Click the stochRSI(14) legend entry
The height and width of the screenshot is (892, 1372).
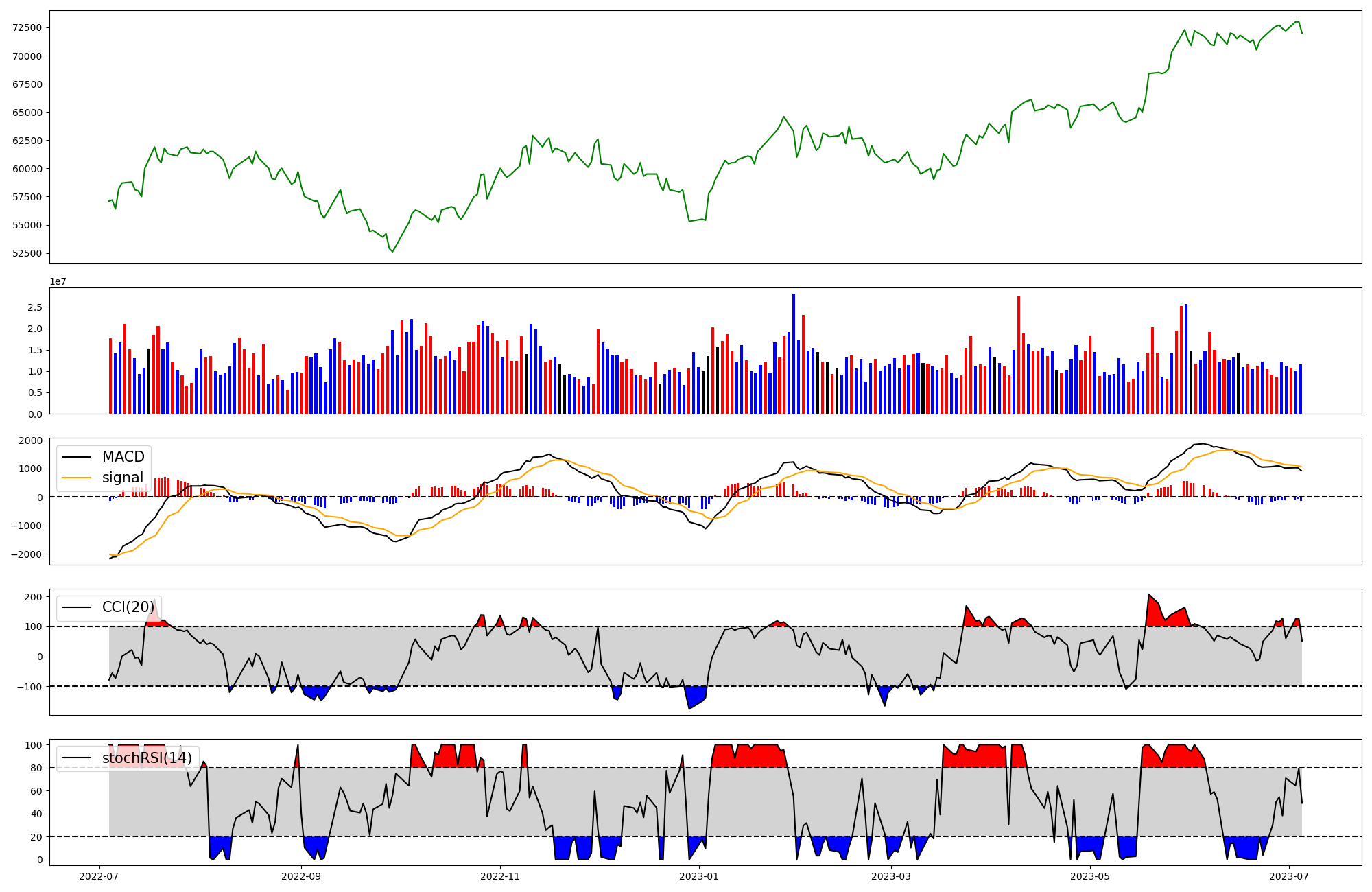point(147,758)
